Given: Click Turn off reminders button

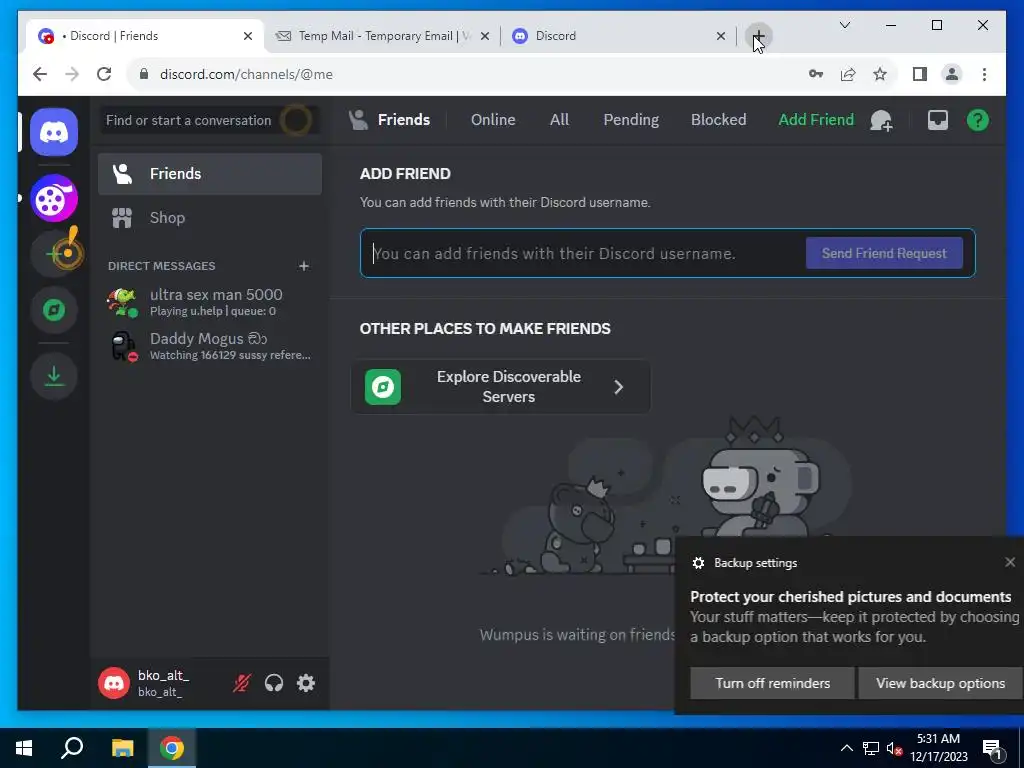Looking at the screenshot, I should click(773, 683).
